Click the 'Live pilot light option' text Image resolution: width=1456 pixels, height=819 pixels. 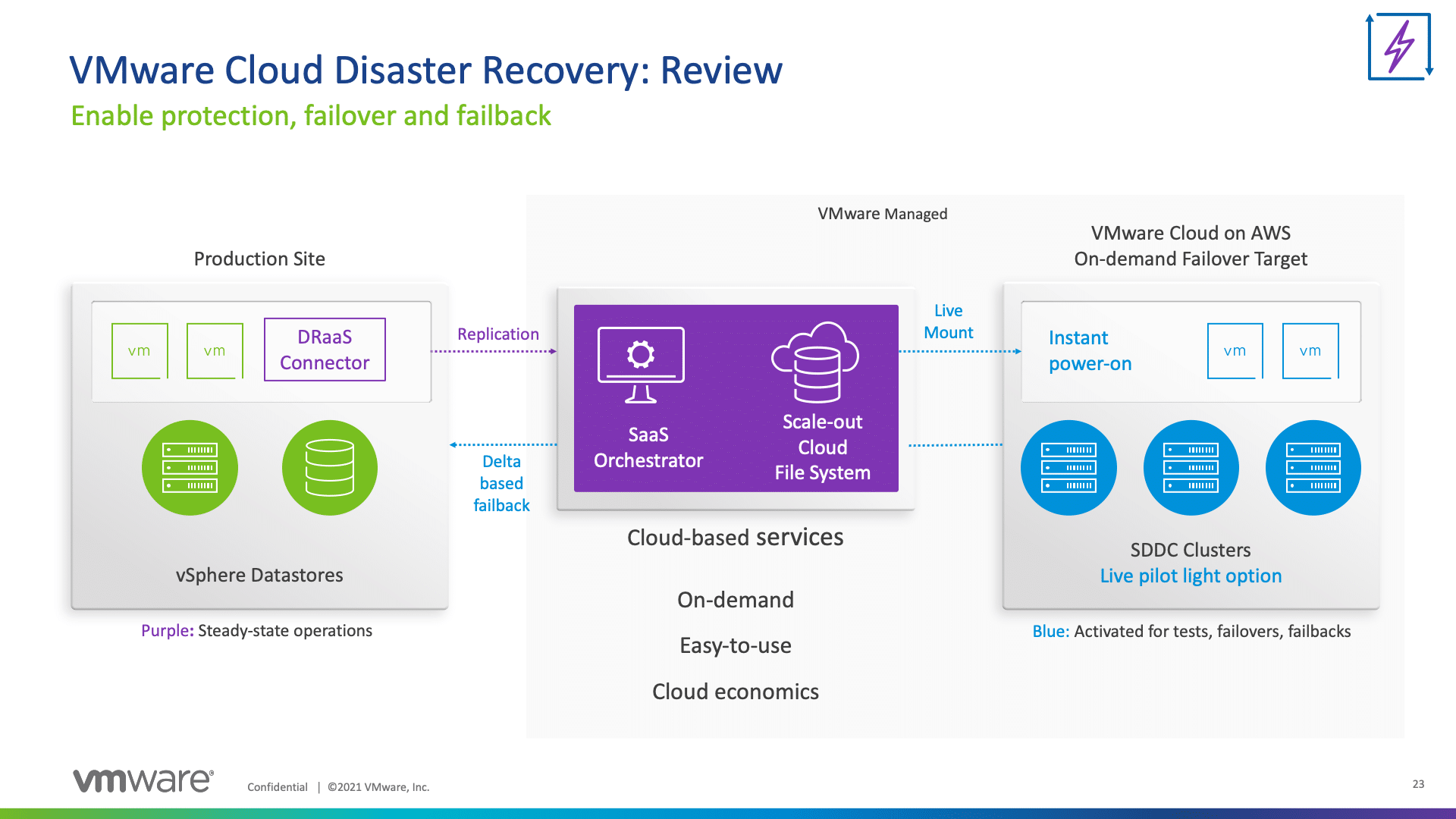click(1191, 576)
